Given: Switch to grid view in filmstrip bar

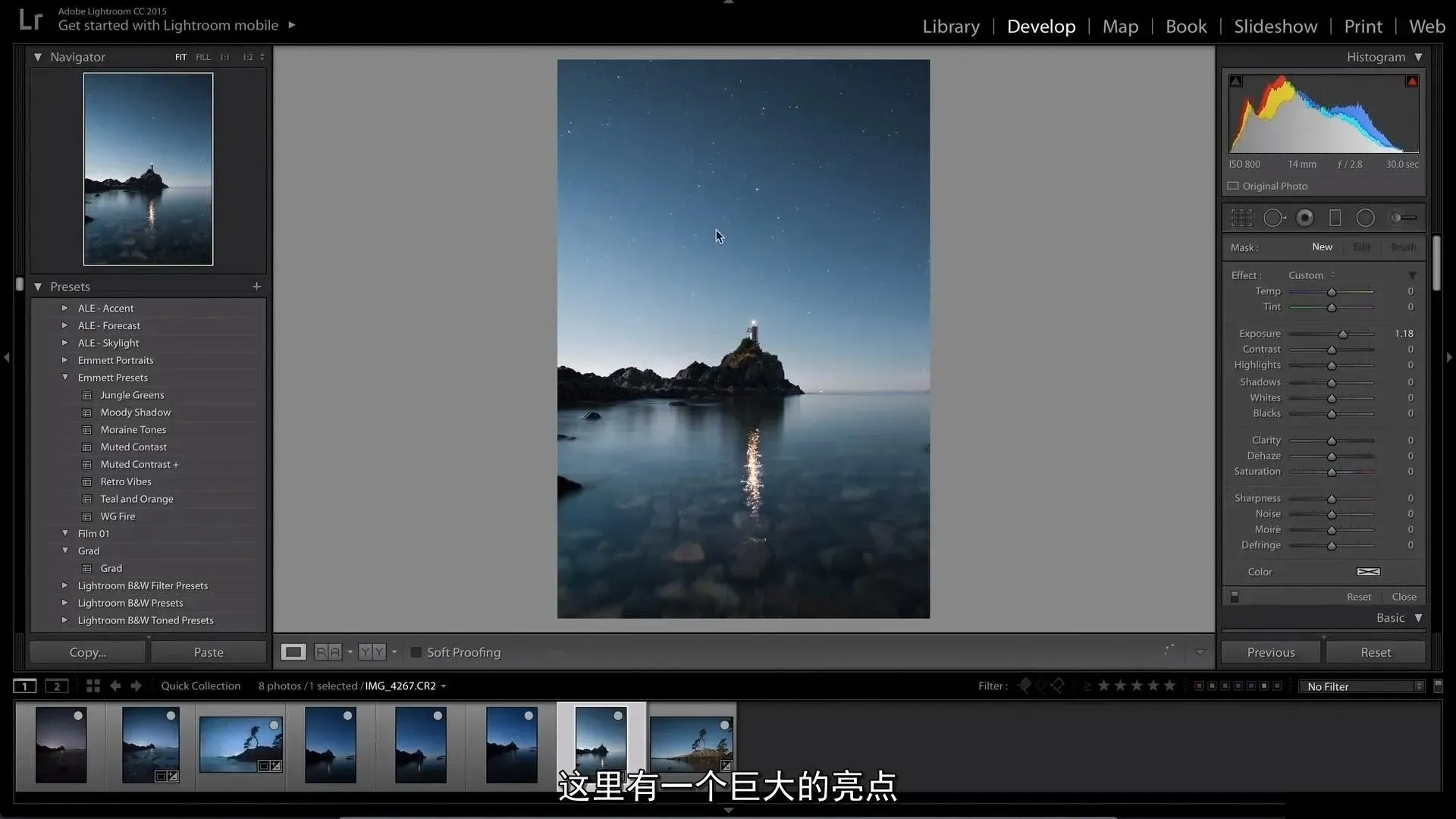Looking at the screenshot, I should [93, 686].
